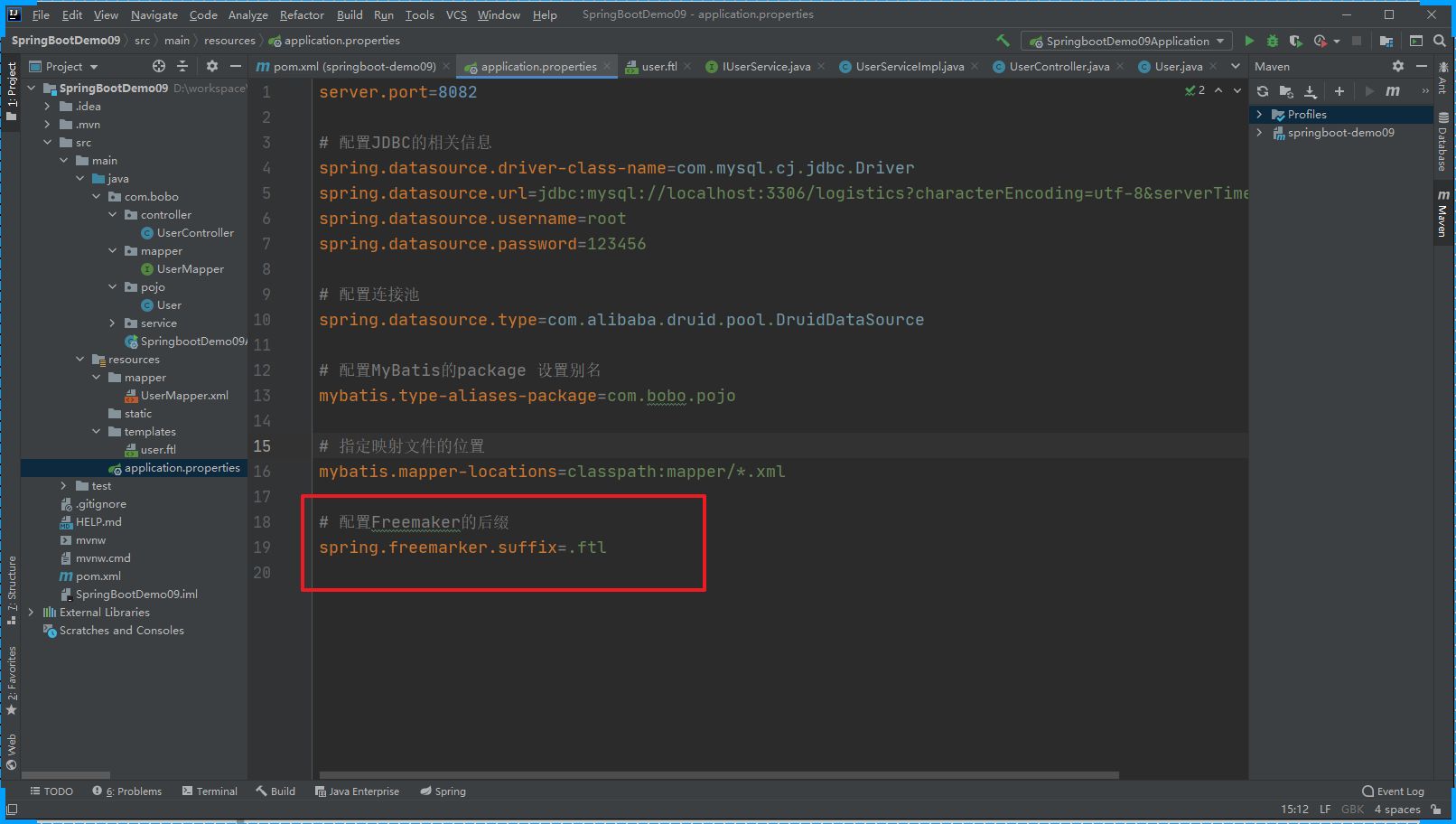The width and height of the screenshot is (1456, 824).
Task: Toggle the Structure tool window stripe
Action: point(11,590)
